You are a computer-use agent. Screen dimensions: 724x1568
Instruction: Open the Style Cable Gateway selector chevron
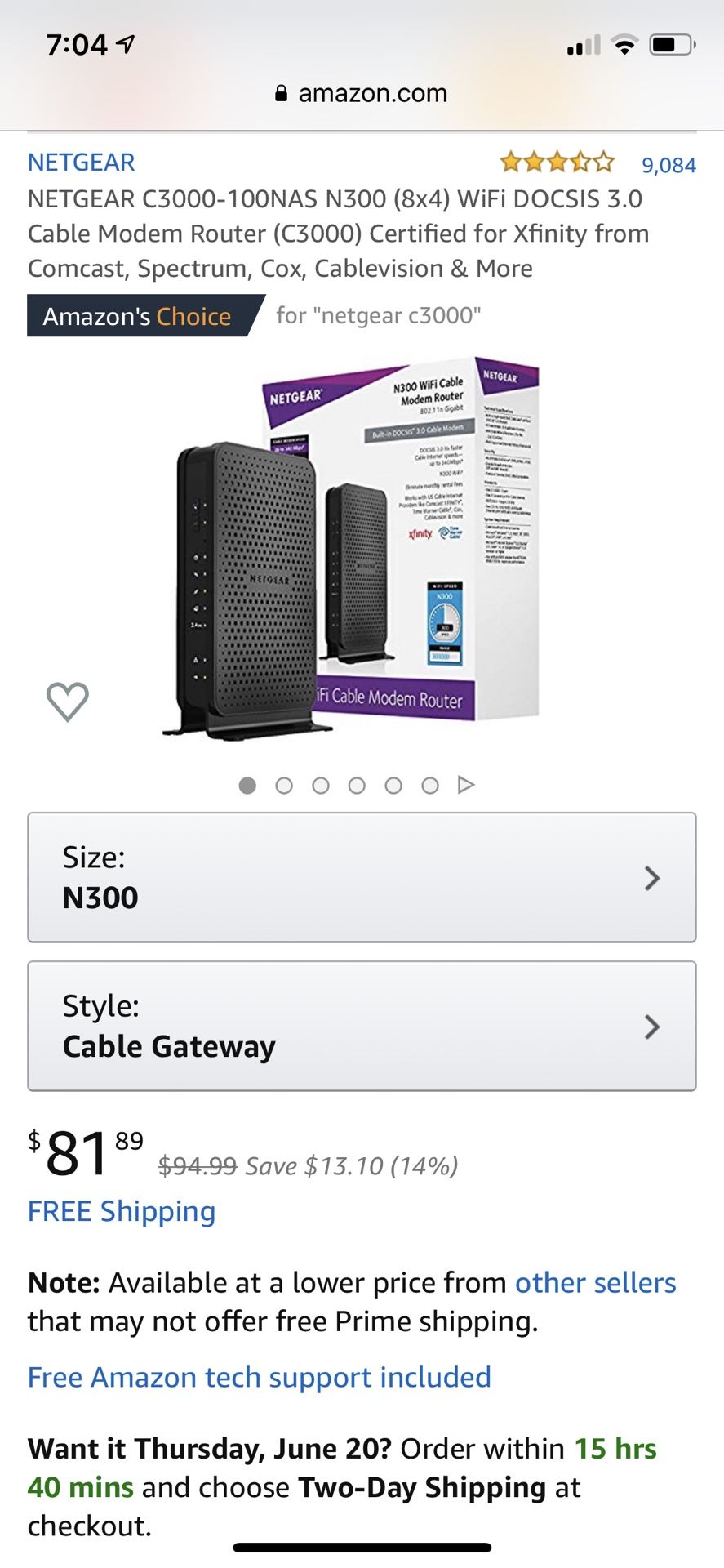click(651, 1027)
